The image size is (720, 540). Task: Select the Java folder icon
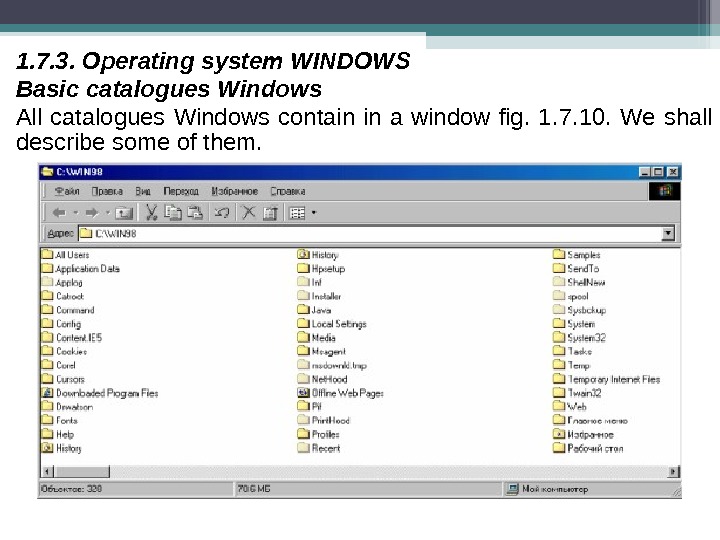pos(304,310)
